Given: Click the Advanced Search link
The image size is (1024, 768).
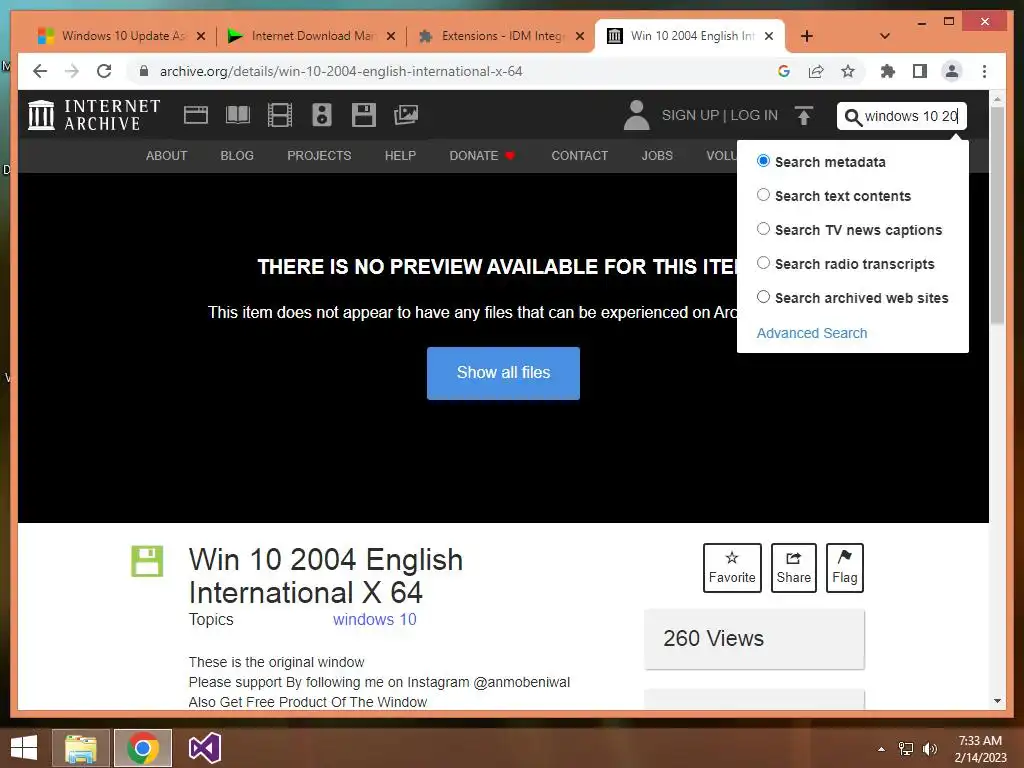Looking at the screenshot, I should click(812, 333).
